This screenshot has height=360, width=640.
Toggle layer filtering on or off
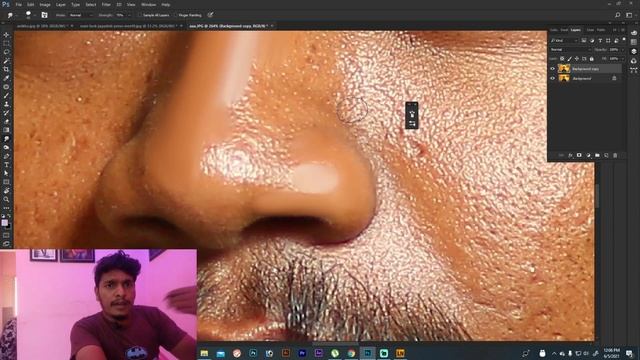[x=624, y=40]
